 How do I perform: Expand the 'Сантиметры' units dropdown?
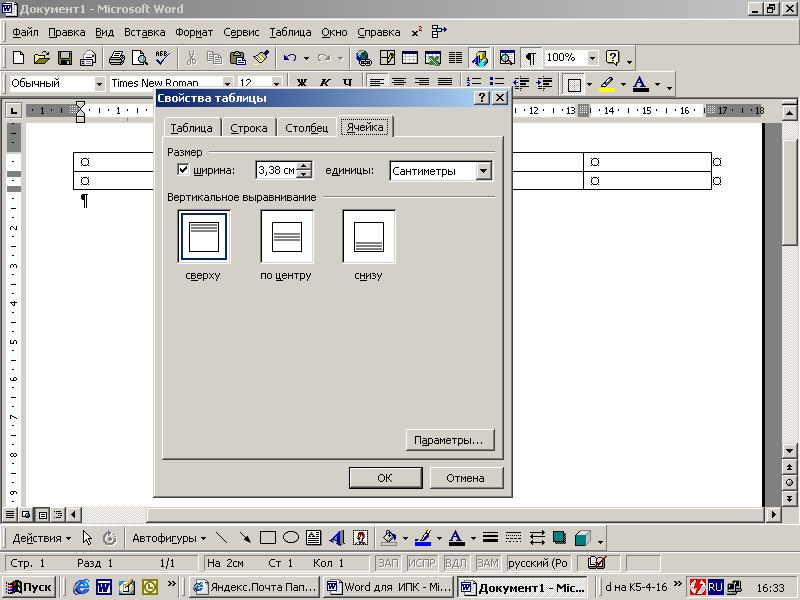pos(484,171)
